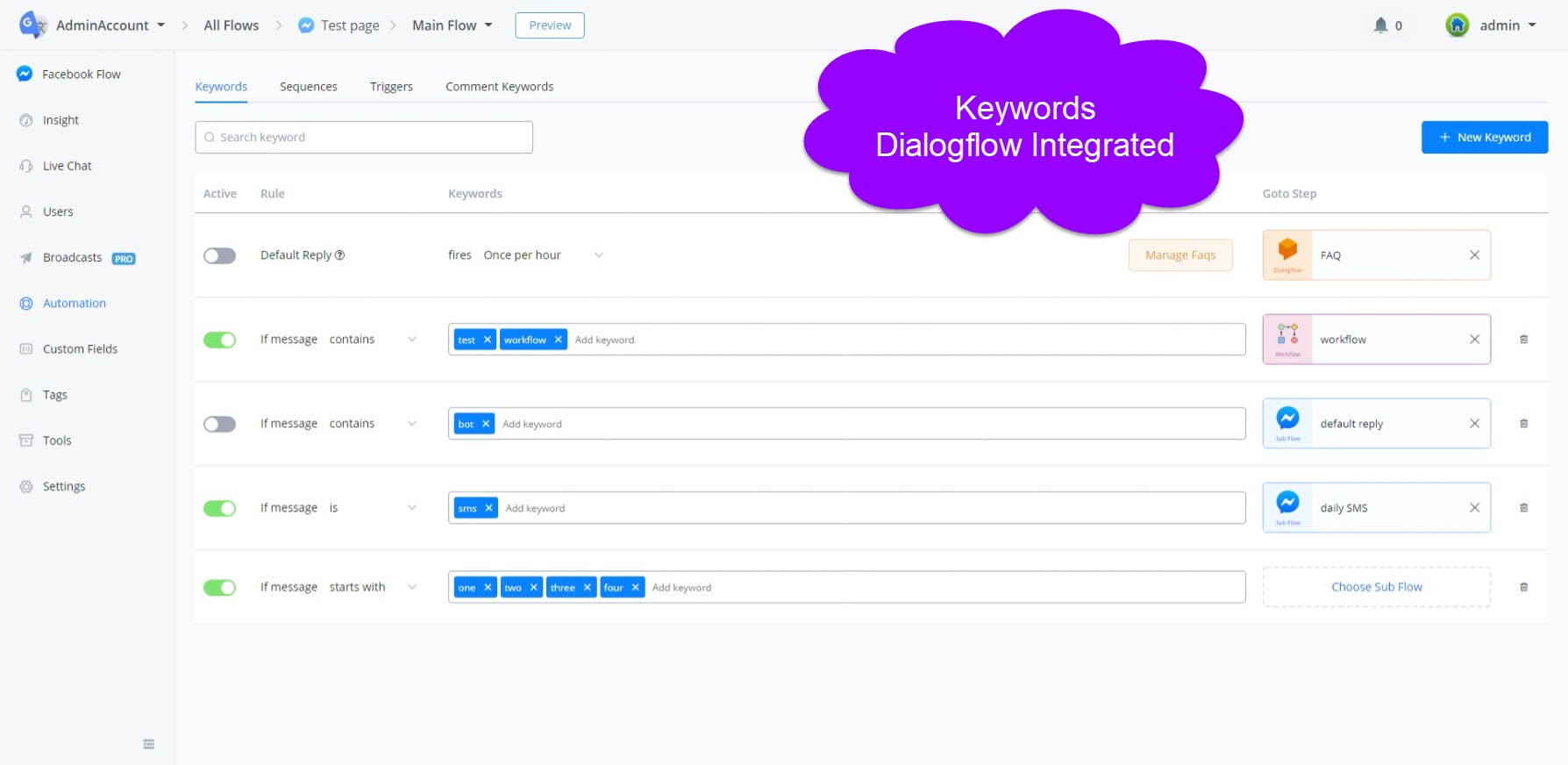1568x765 pixels.
Task: Click the Preview button
Action: (x=550, y=25)
